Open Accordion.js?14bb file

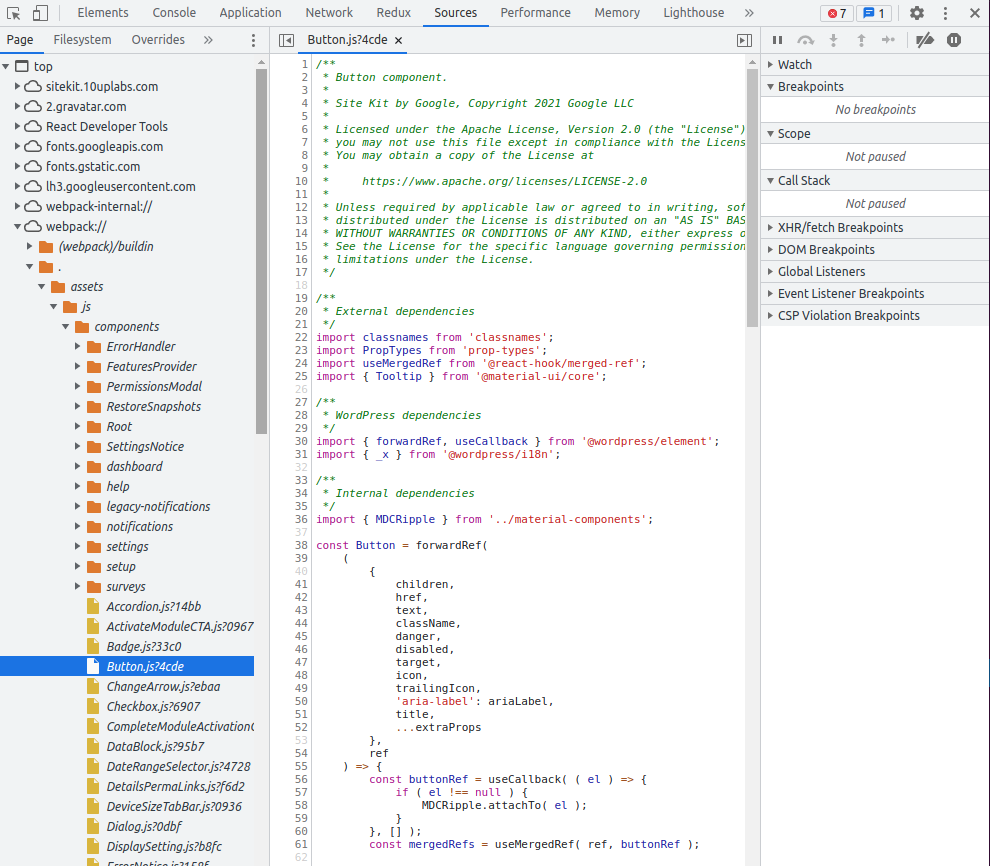point(153,607)
